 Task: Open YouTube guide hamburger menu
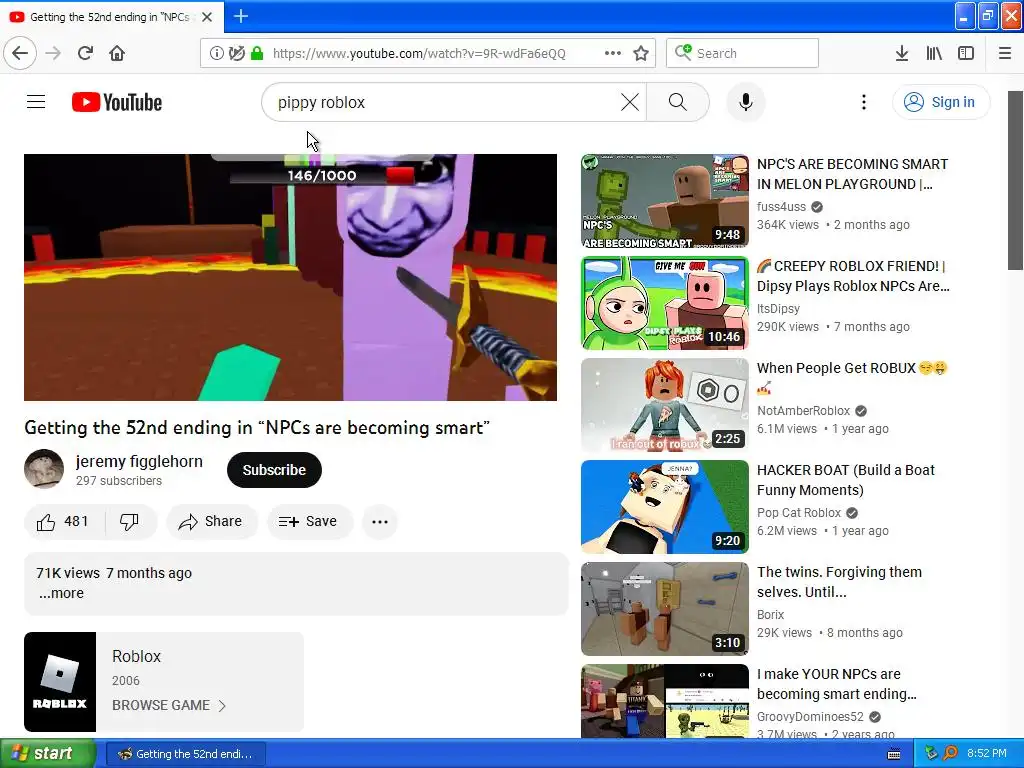36,102
